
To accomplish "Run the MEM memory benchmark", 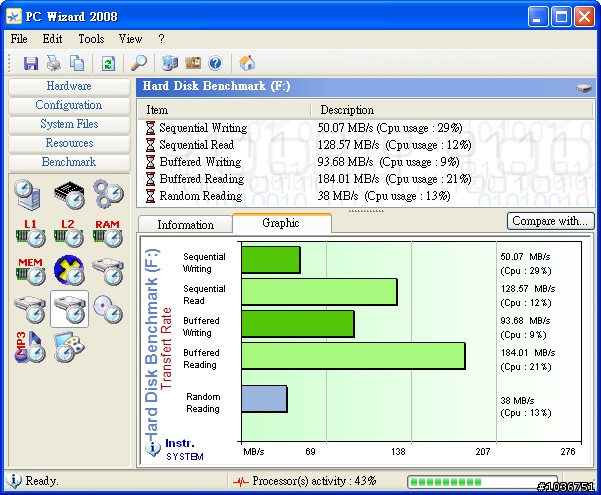I will [x=30, y=271].
